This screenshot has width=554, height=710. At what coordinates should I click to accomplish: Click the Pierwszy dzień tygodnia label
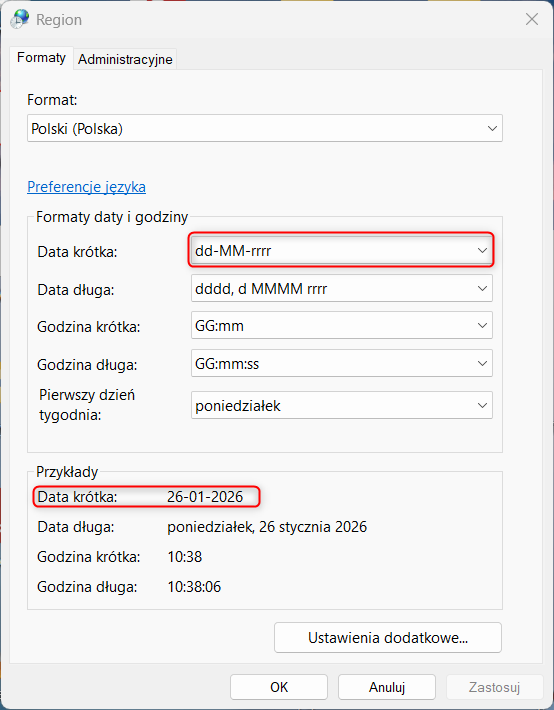[87, 404]
